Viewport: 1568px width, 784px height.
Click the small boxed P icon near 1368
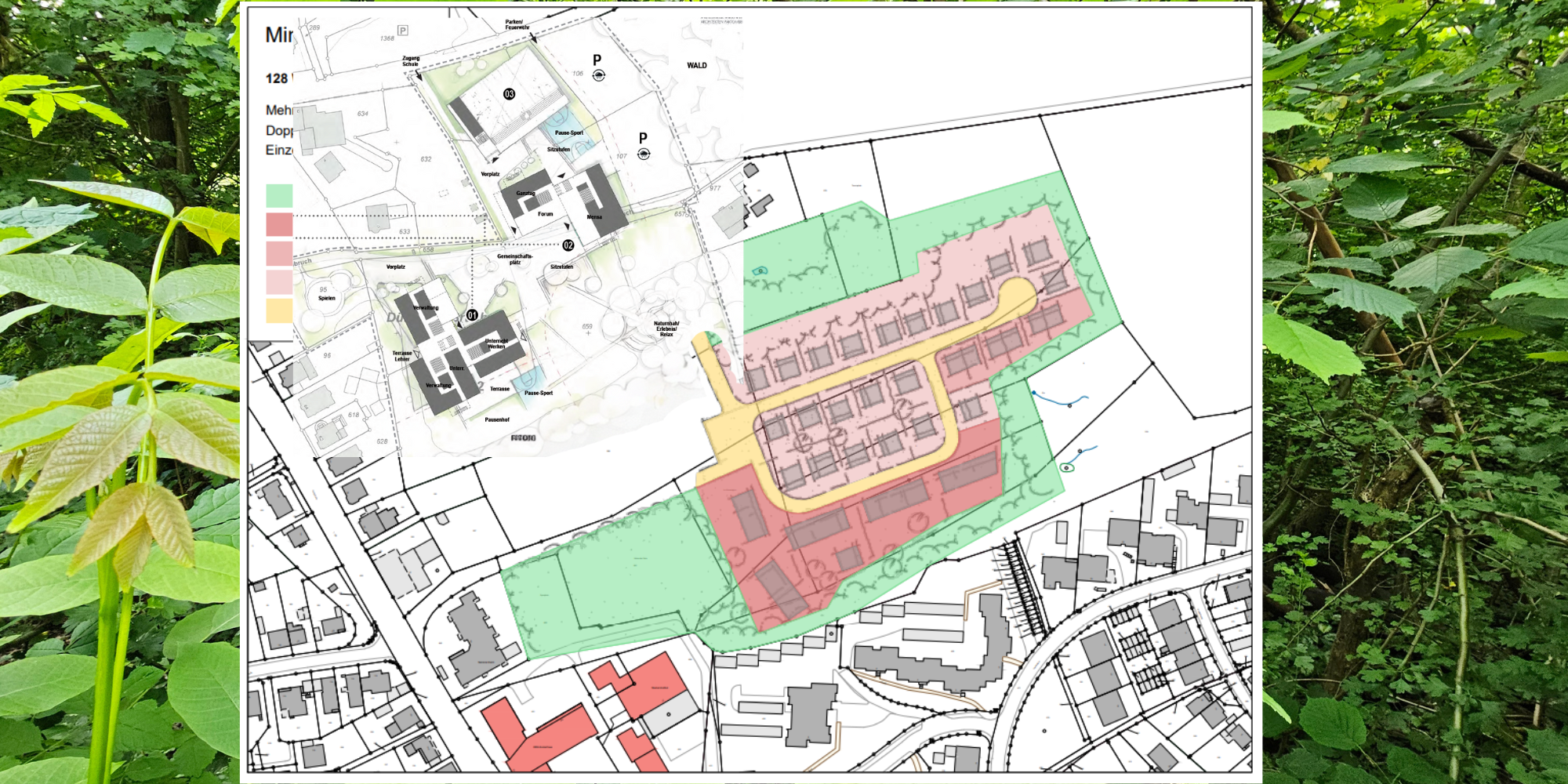tap(402, 31)
